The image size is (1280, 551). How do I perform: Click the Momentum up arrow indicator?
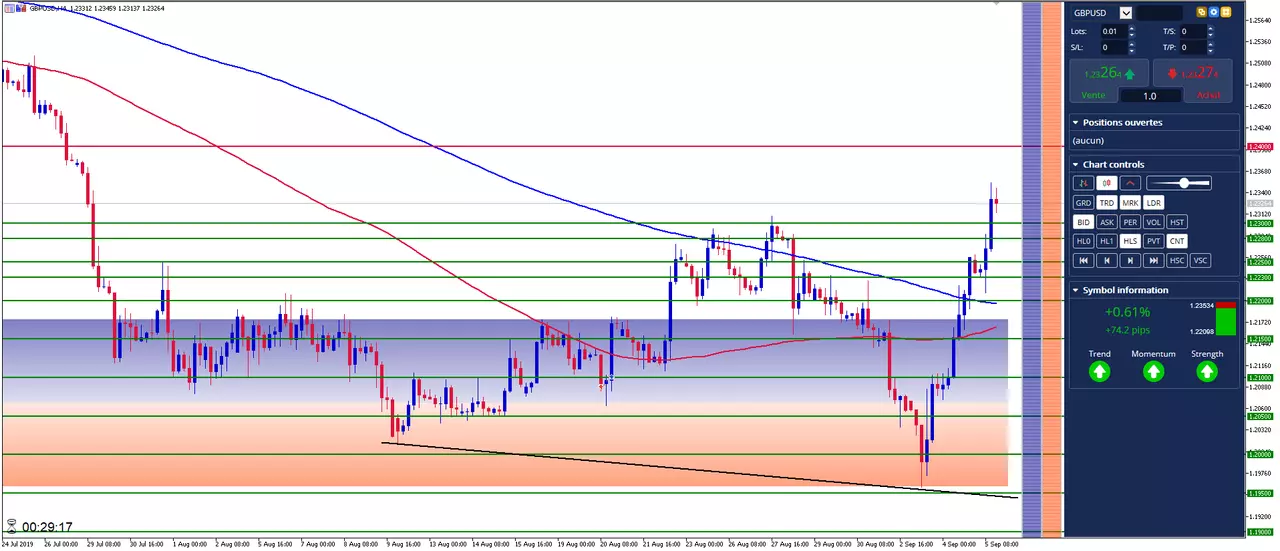click(x=1153, y=372)
